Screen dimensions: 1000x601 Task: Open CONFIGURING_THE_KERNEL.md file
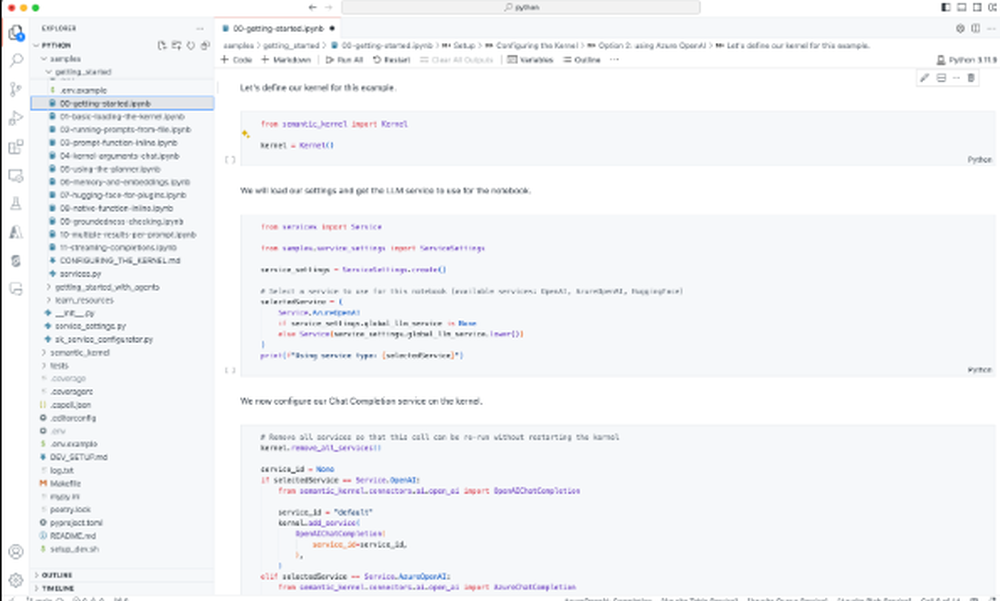[120, 260]
